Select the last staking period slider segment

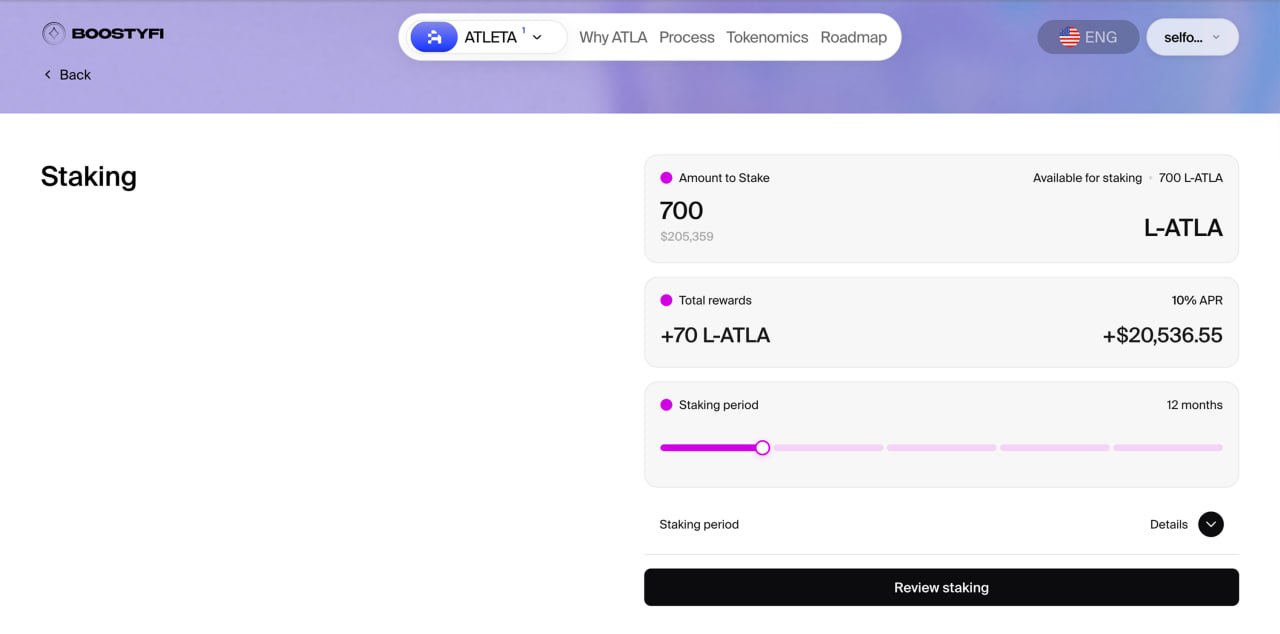click(x=1167, y=448)
